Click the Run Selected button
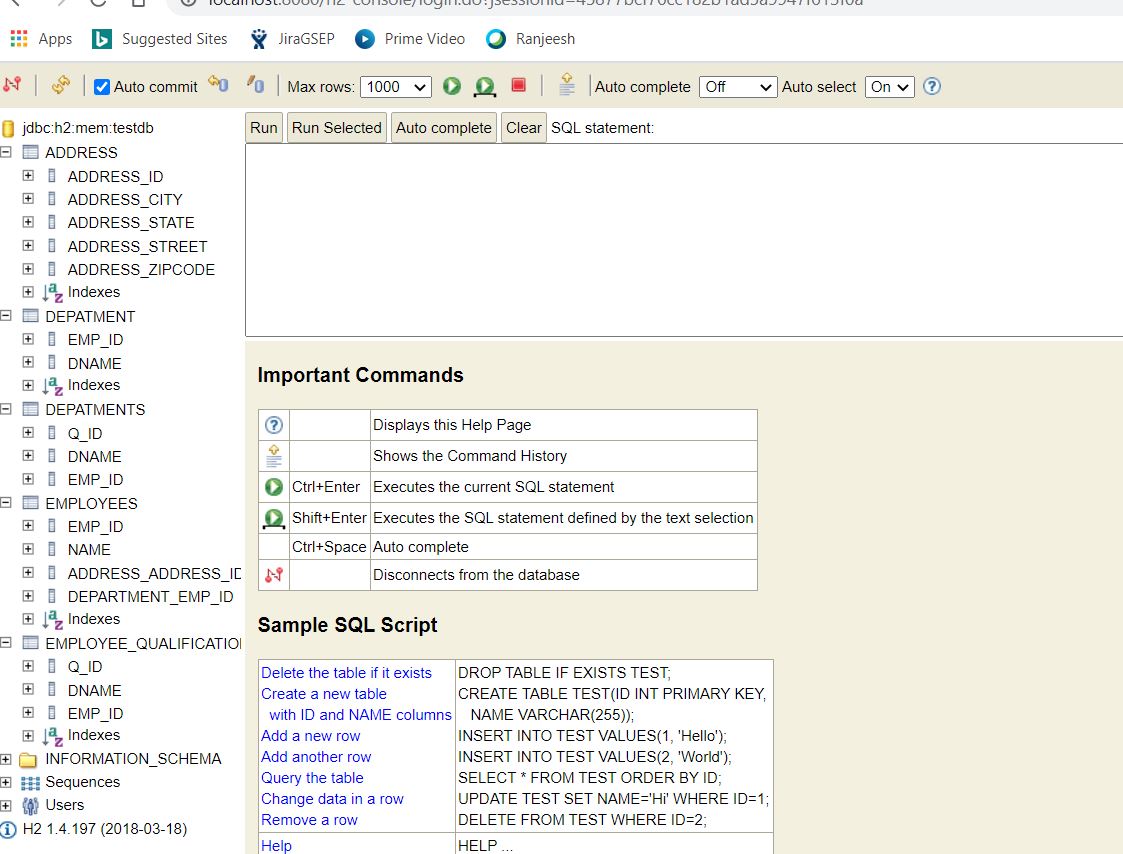Viewport: 1123px width, 854px height. [337, 128]
